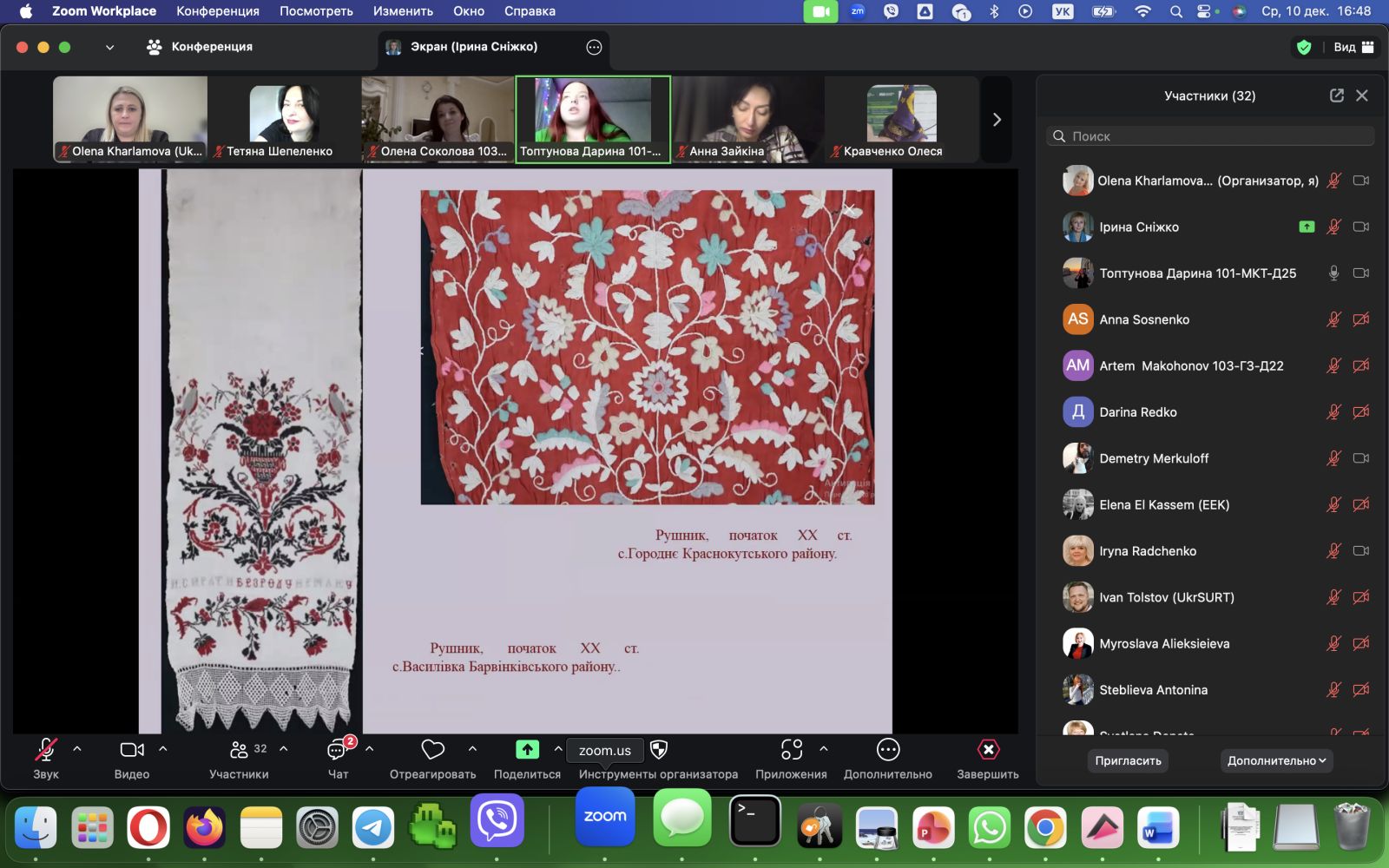
Task: Open the More options ellipsis in toolbar
Action: coord(887,750)
